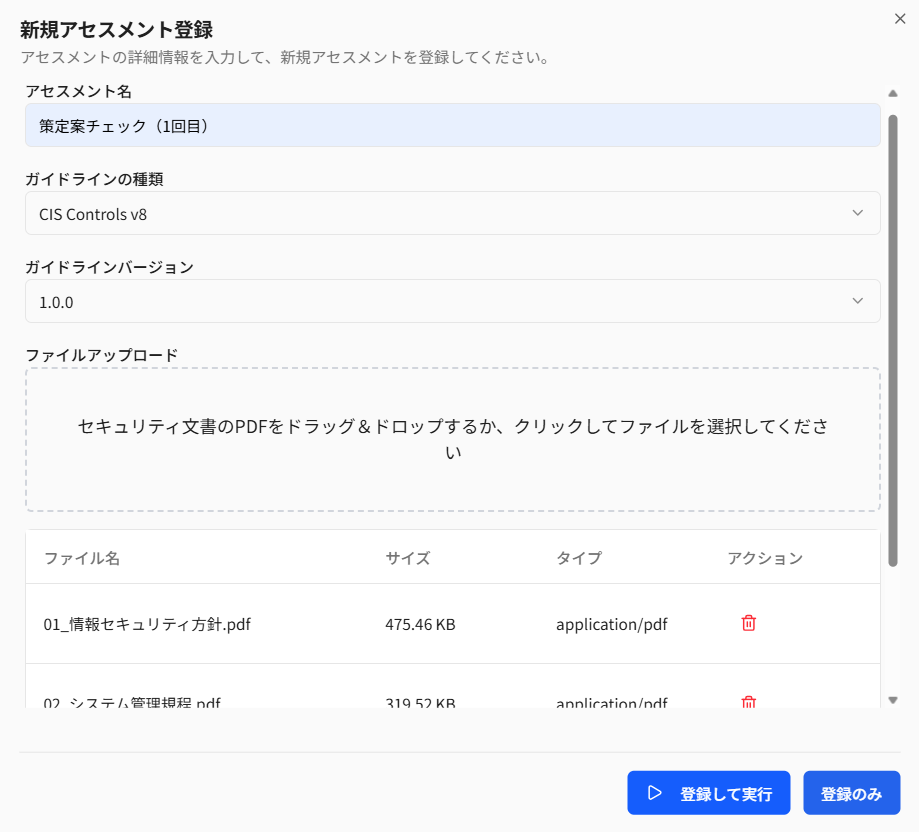Open the ガイドラインの種類 dropdown
This screenshot has width=919, height=832.
452,213
